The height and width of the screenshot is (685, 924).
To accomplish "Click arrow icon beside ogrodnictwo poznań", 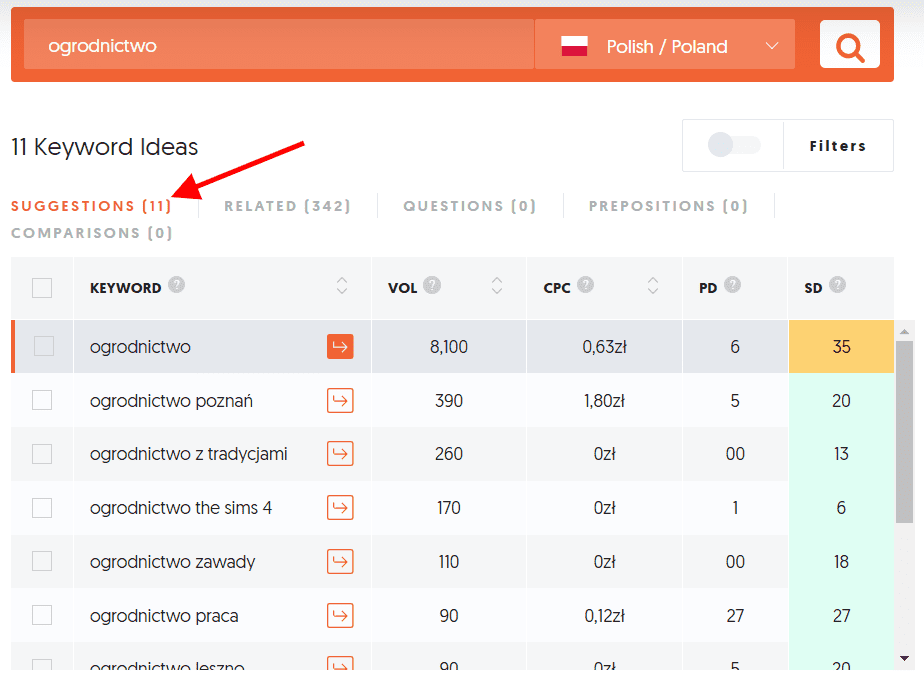I will pyautogui.click(x=340, y=400).
